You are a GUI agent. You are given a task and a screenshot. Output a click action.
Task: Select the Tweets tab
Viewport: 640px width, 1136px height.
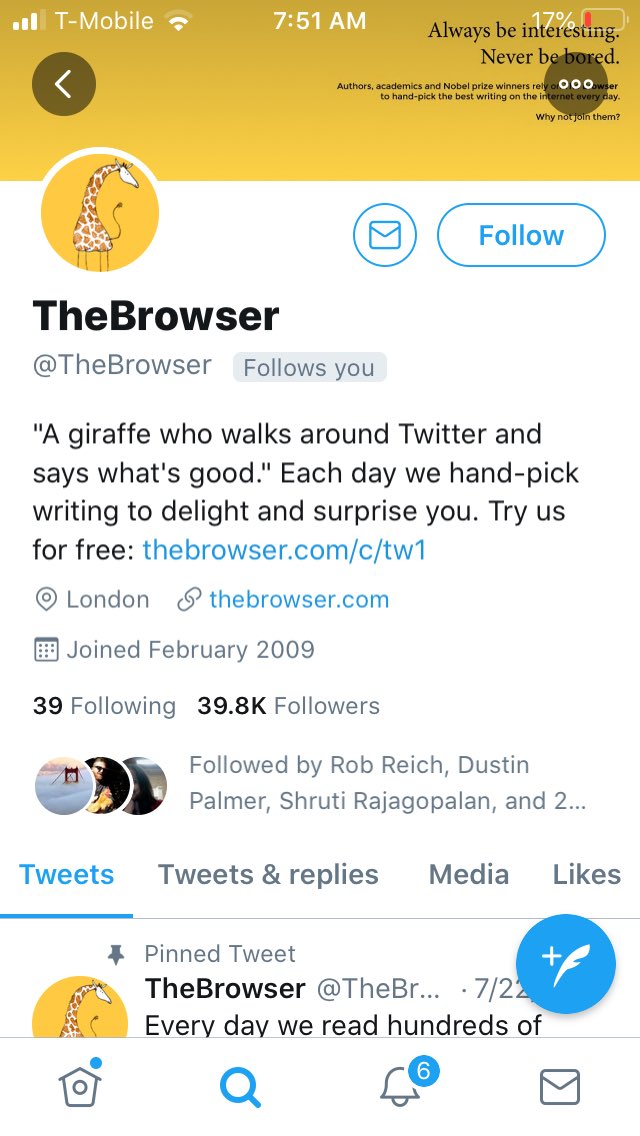(67, 874)
